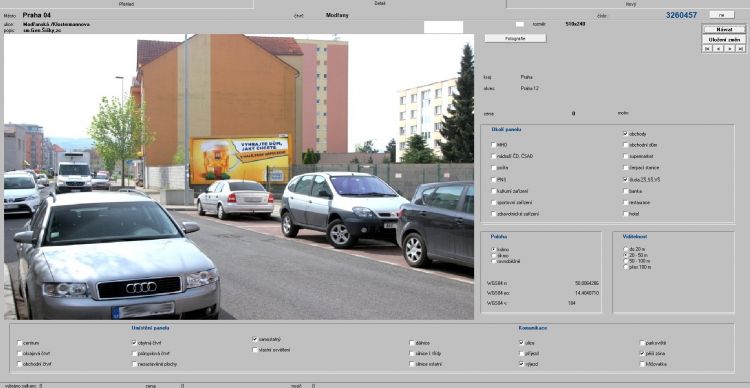The height and width of the screenshot is (388, 750).
Task: Tick the parkoviště checkbox
Action: pos(642,343)
